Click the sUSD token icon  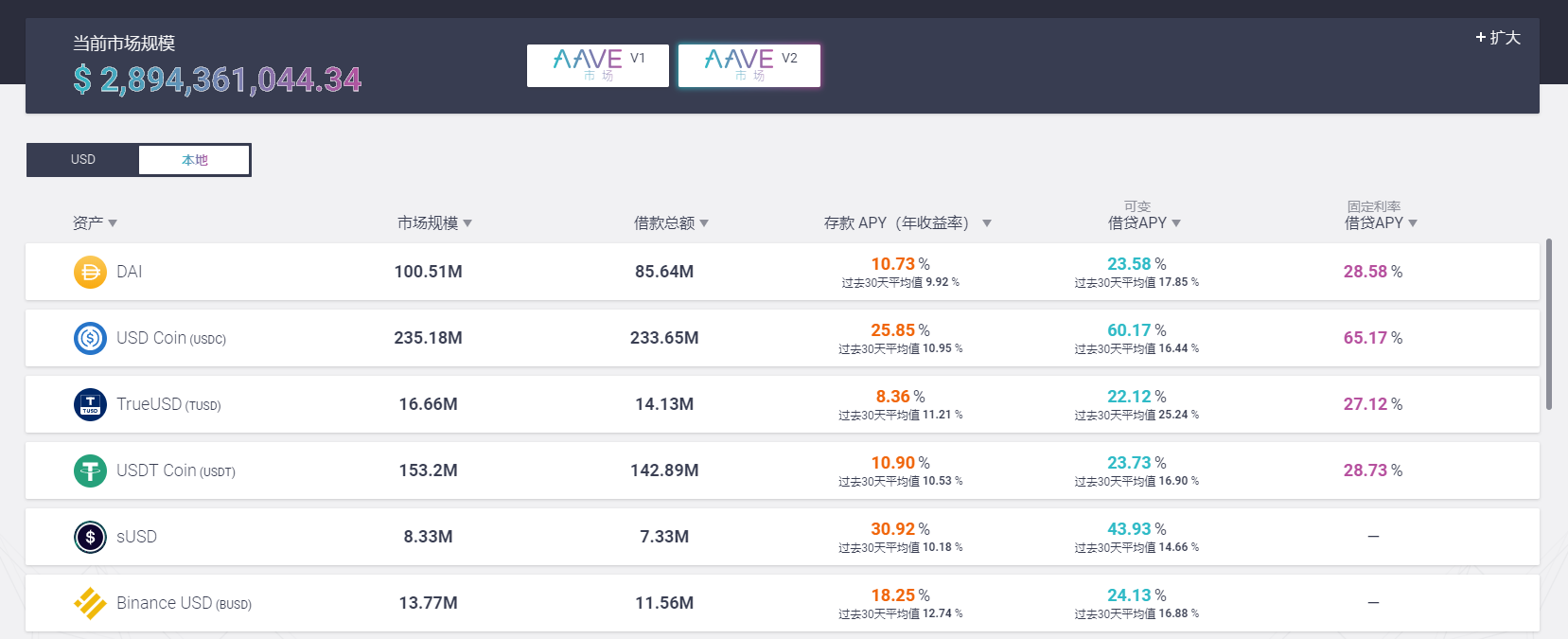[90, 537]
